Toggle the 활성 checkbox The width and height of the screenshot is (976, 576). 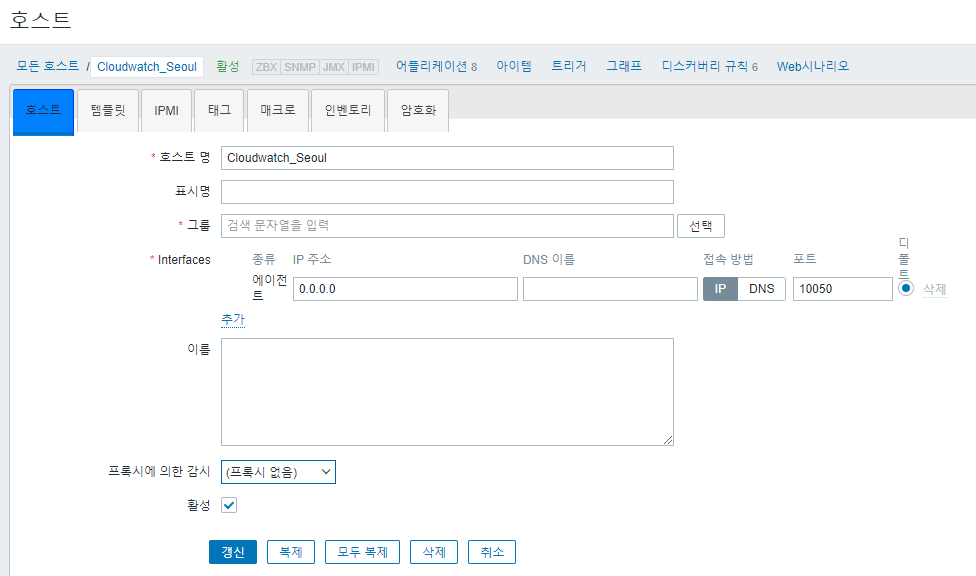(x=229, y=506)
